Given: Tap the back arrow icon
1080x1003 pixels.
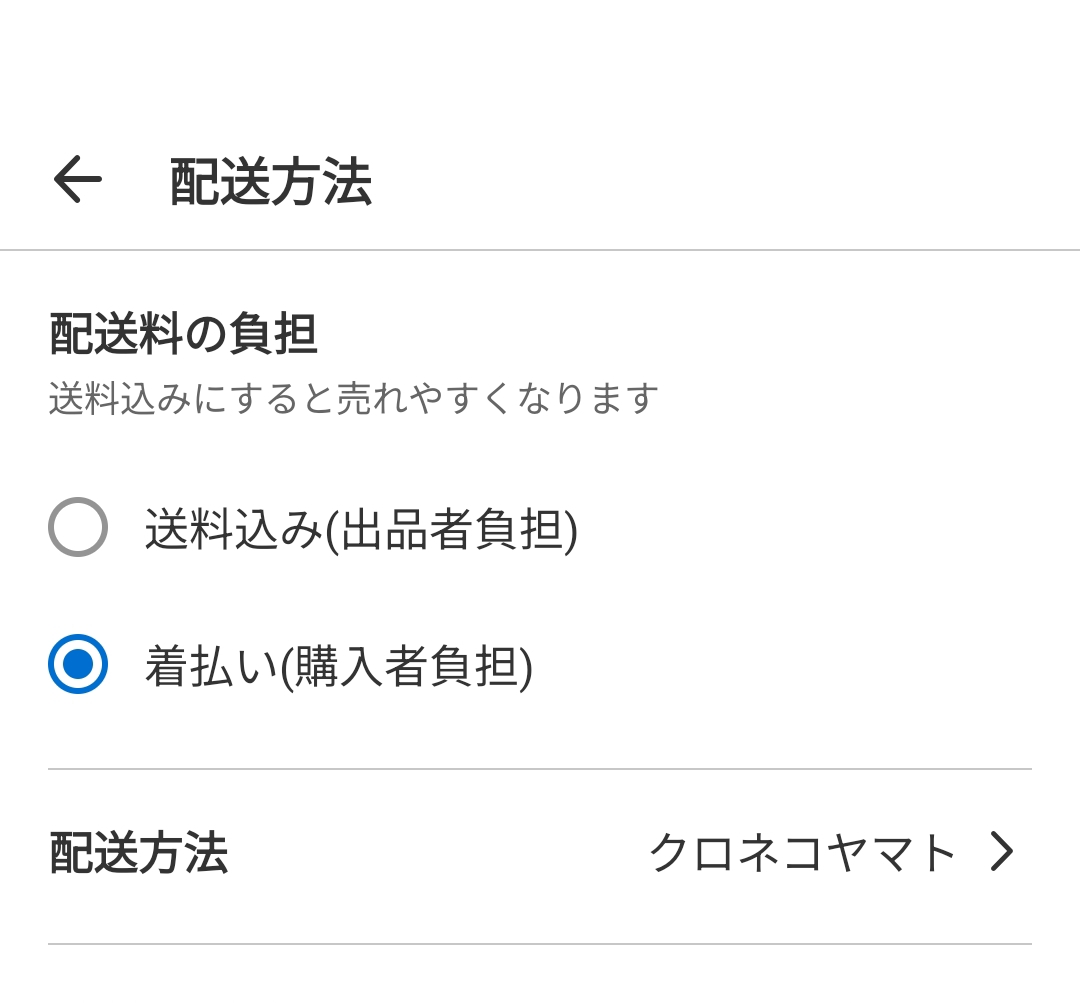Looking at the screenshot, I should (77, 181).
